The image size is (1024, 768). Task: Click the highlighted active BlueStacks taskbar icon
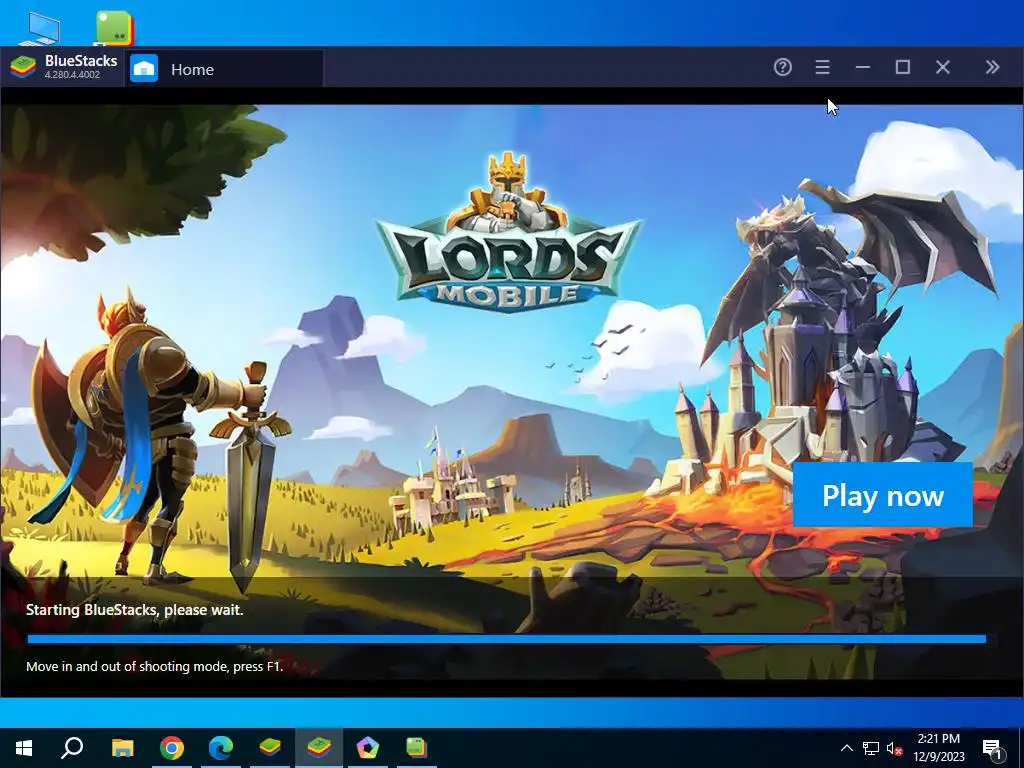[319, 748]
